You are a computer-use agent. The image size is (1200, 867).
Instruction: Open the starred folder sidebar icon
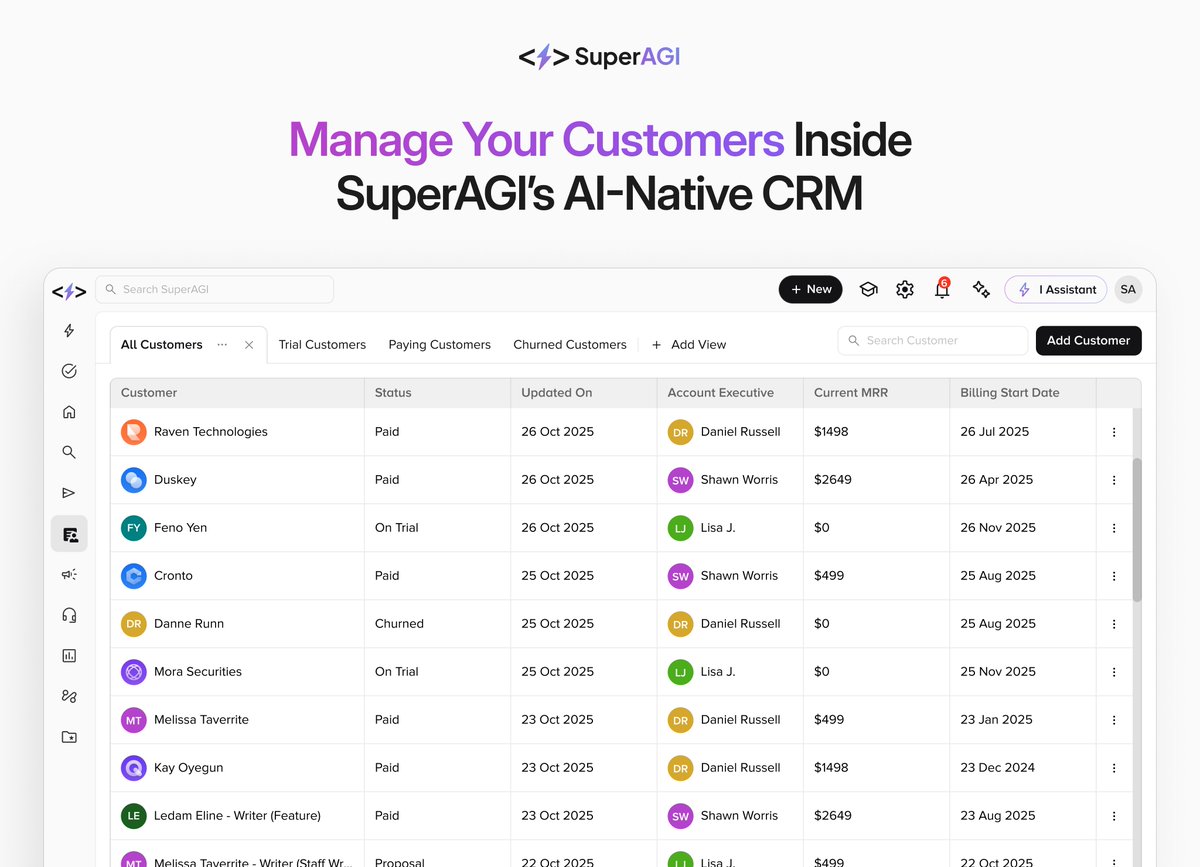click(x=69, y=737)
